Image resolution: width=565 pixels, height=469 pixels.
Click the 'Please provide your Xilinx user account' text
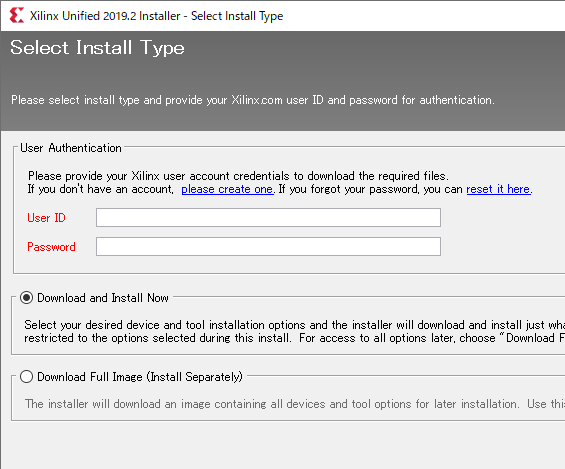pos(238,176)
